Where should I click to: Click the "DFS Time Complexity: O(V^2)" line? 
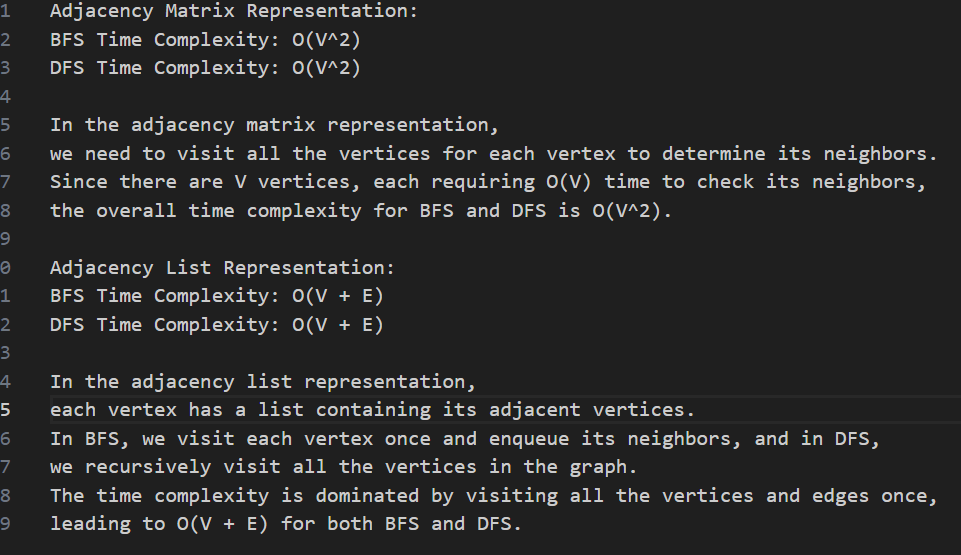[204, 68]
